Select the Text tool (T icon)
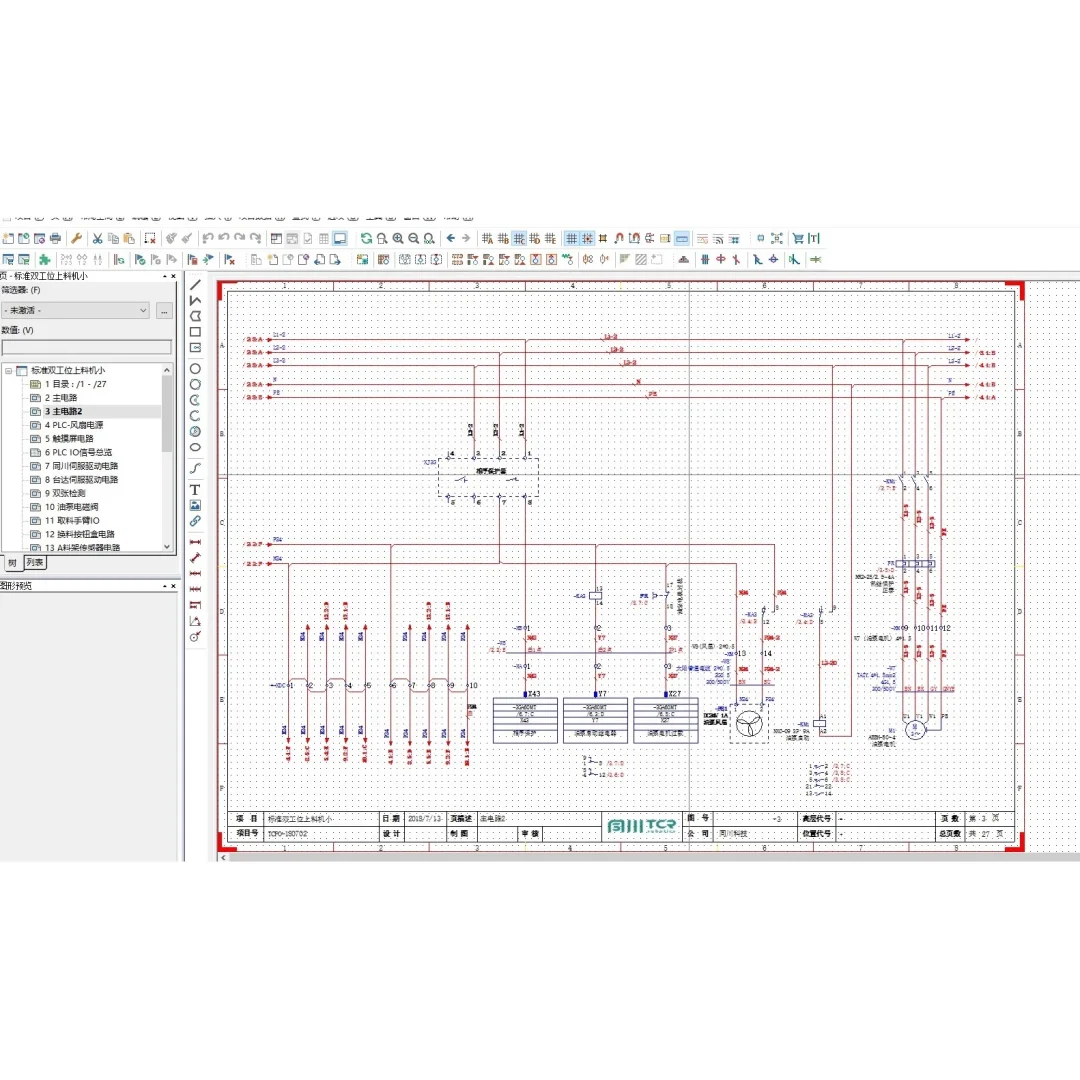The image size is (1080, 1080). [x=196, y=490]
